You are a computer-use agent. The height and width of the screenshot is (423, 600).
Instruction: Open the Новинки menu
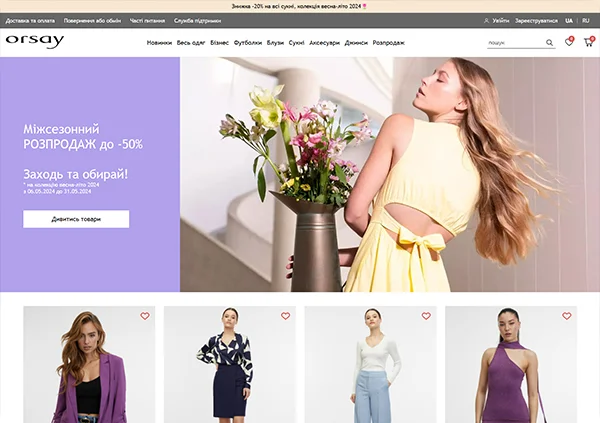coord(159,43)
